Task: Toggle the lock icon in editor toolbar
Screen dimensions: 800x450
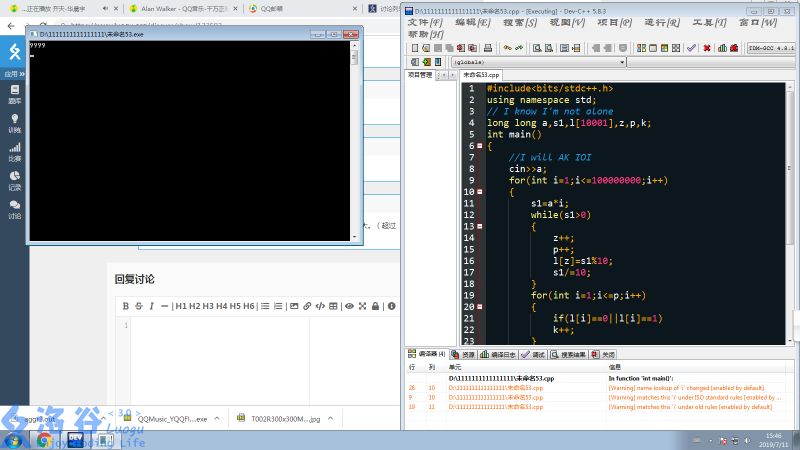Action: click(375, 306)
